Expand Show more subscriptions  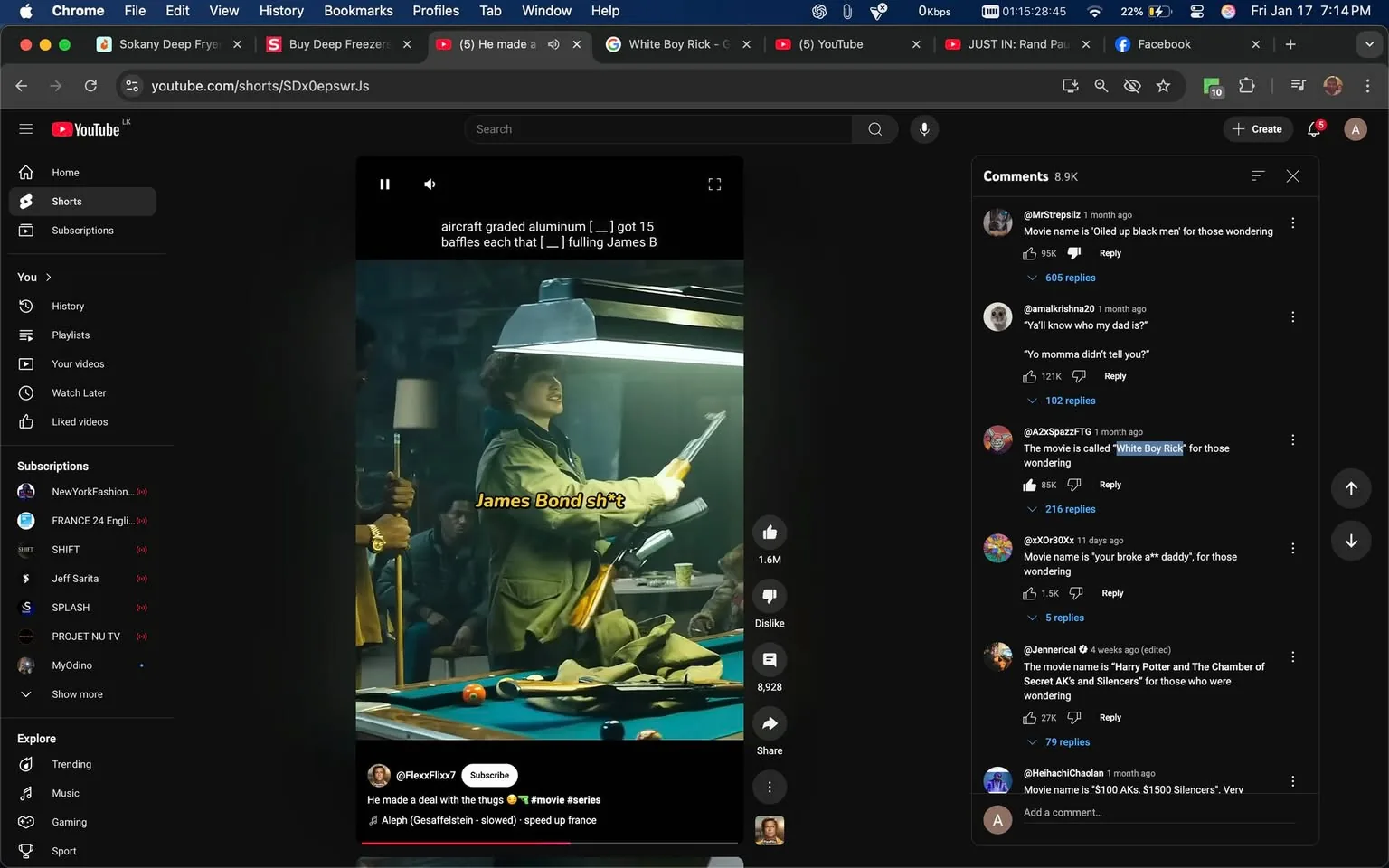[x=77, y=694]
